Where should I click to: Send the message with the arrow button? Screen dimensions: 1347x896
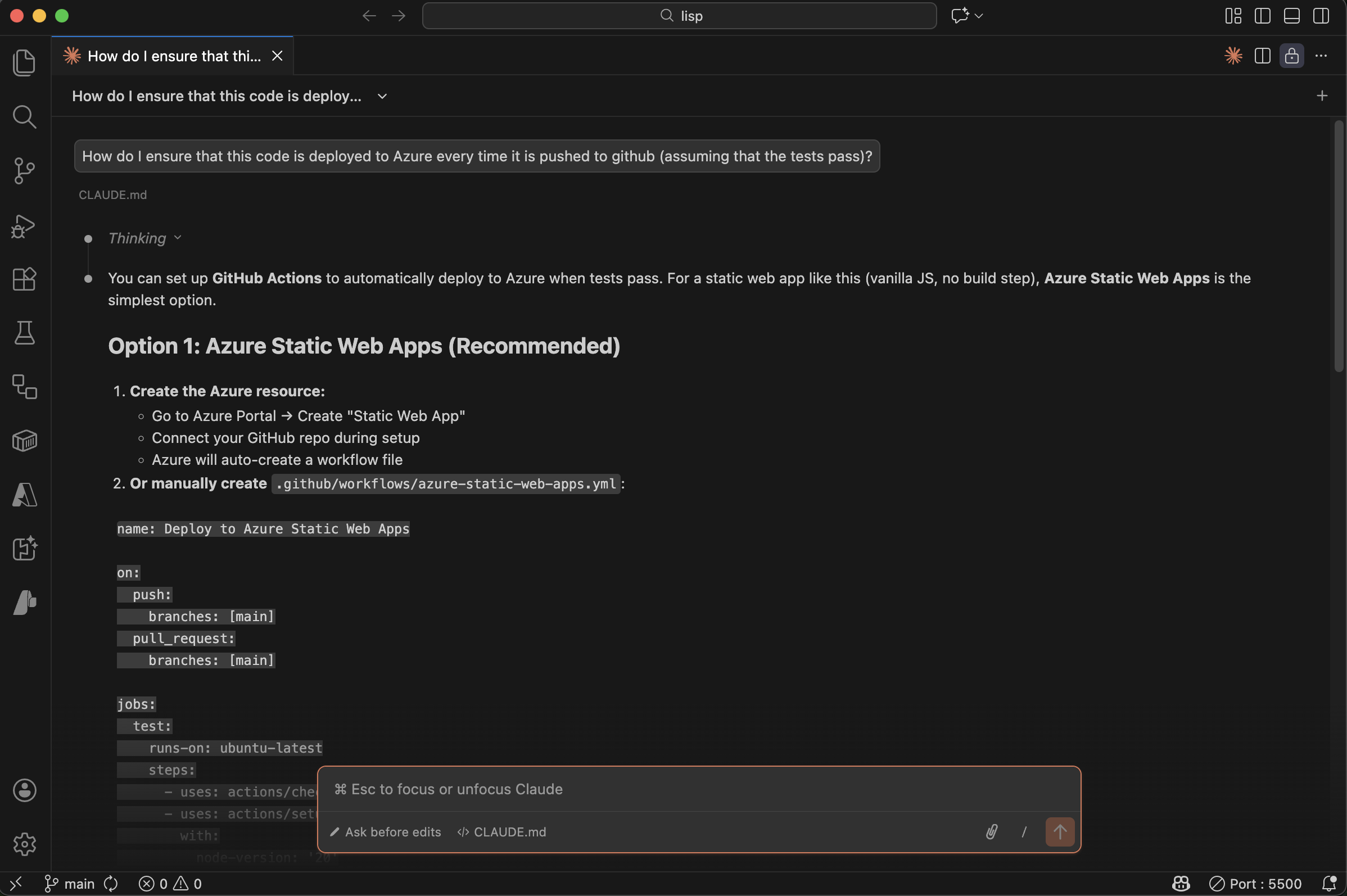1060,832
